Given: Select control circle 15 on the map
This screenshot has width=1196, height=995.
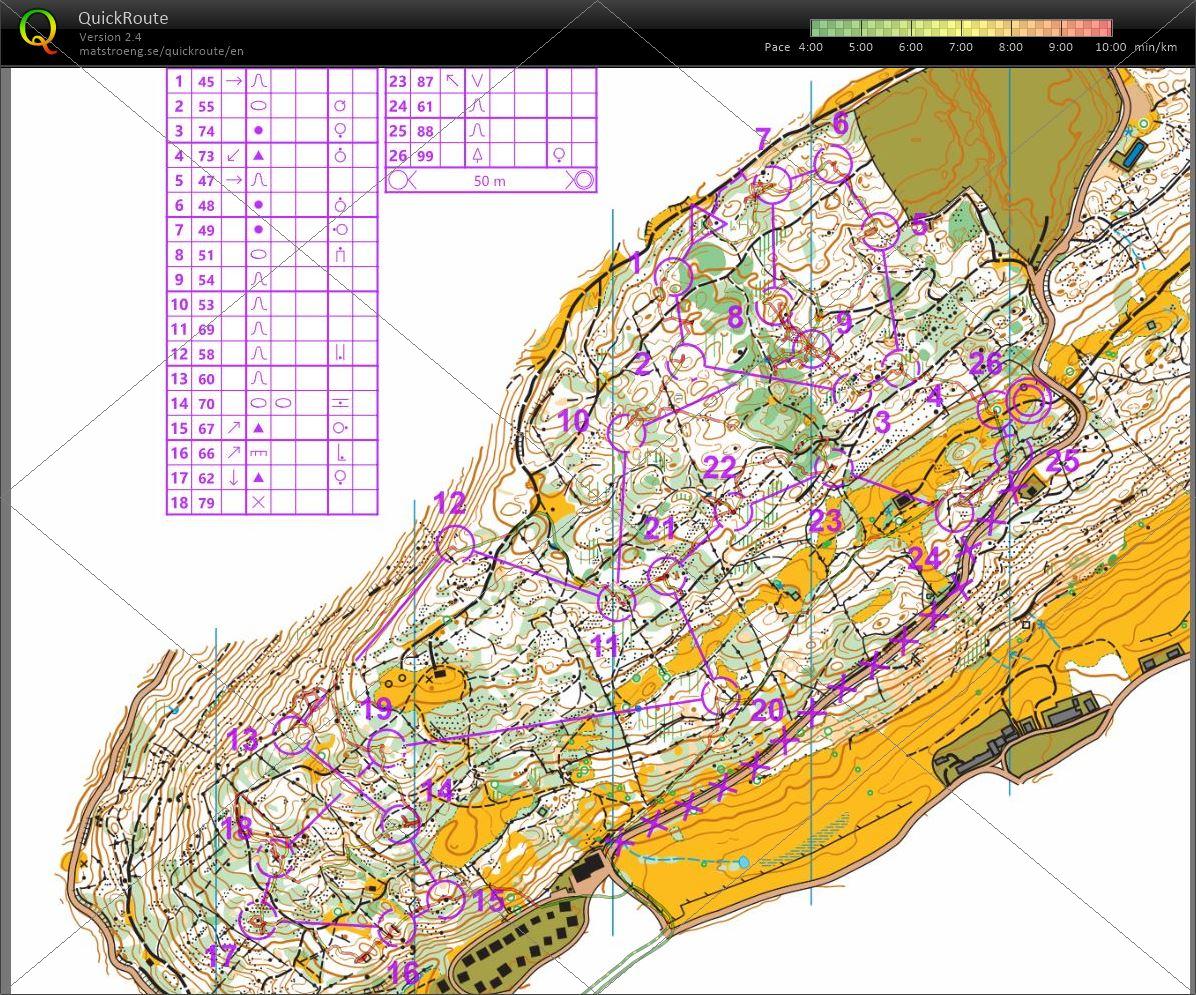Looking at the screenshot, I should (445, 899).
